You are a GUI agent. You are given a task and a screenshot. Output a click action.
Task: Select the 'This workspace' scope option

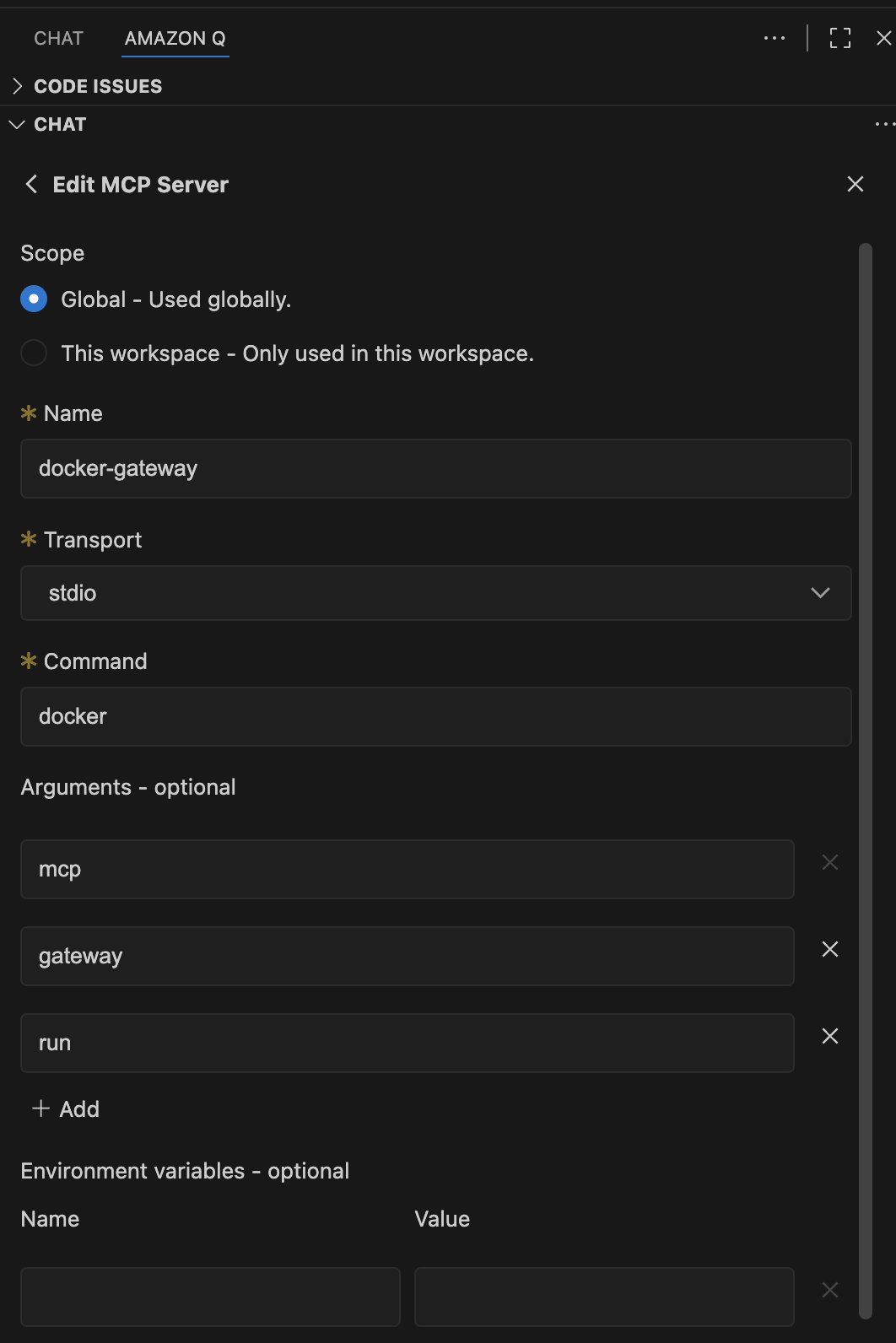point(34,353)
